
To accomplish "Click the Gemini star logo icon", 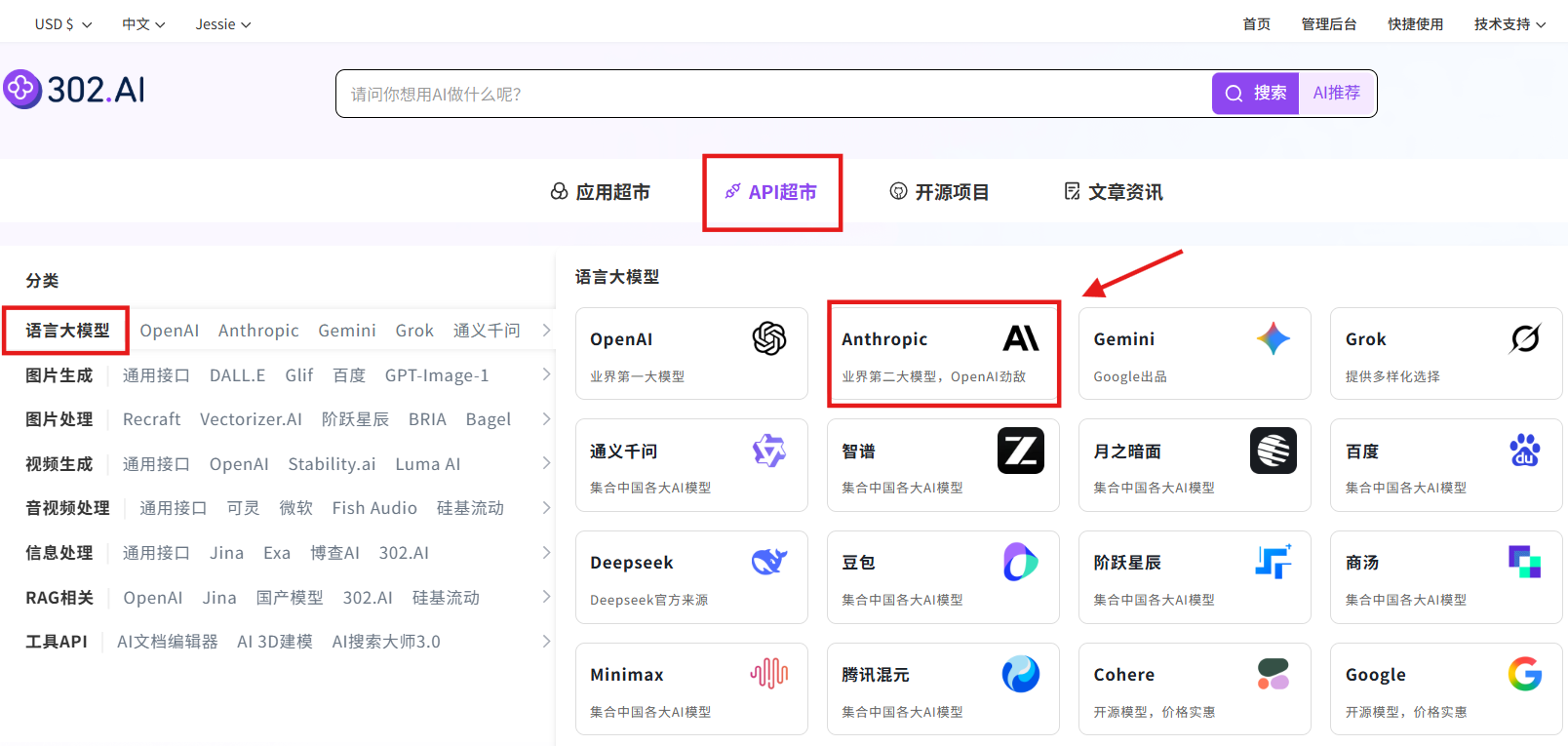I will coord(1273,338).
